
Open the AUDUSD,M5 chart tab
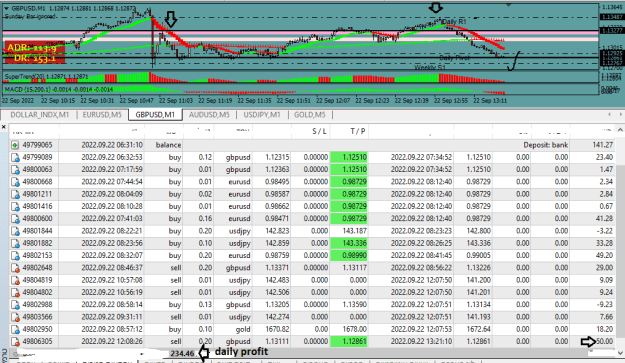(209, 115)
